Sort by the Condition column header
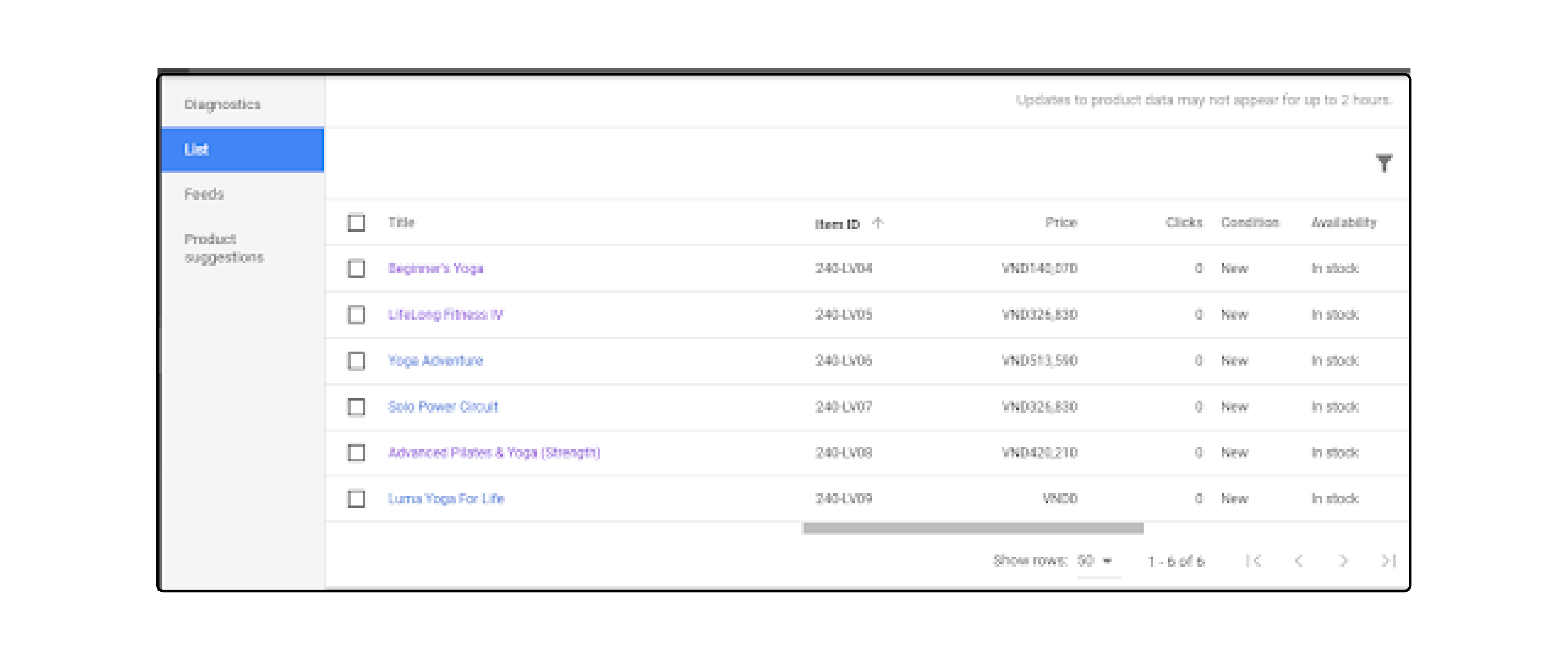The image size is (1568, 659). click(1249, 223)
